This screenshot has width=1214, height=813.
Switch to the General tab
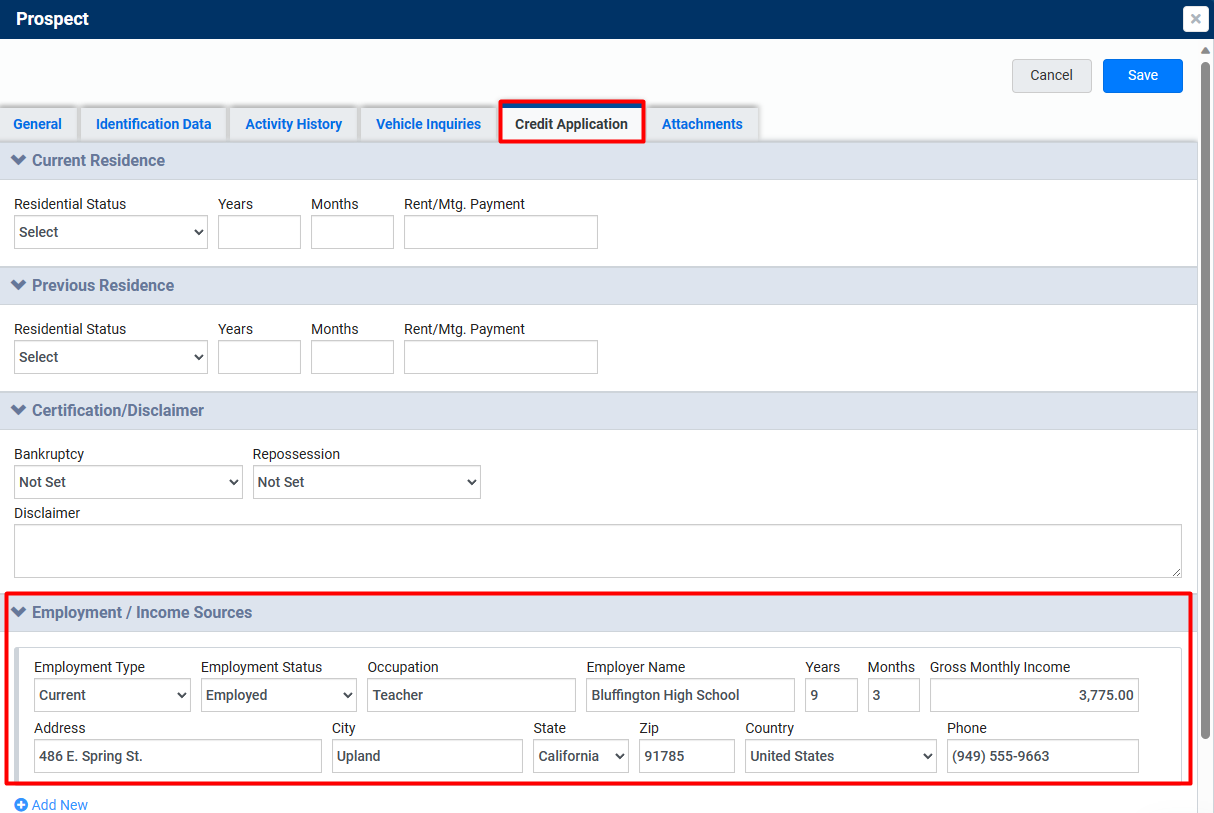click(38, 124)
